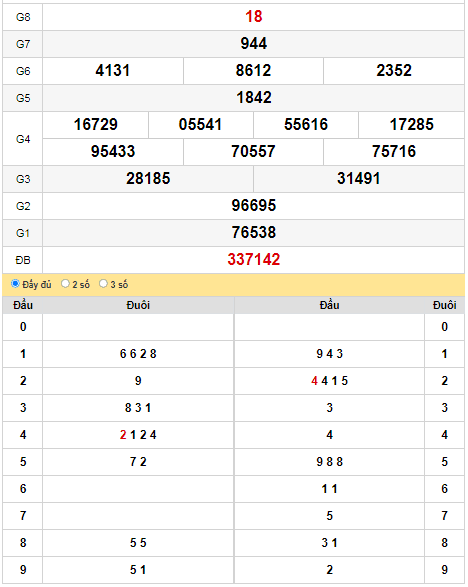Choose the '3 số' radio option
This screenshot has width=468, height=587.
103,284
